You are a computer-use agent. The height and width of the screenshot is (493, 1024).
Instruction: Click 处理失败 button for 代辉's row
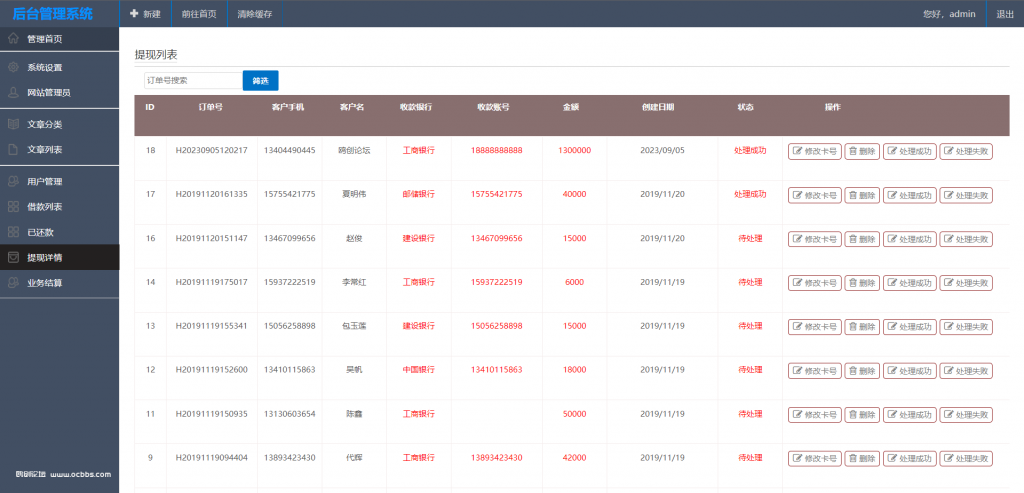(966, 458)
